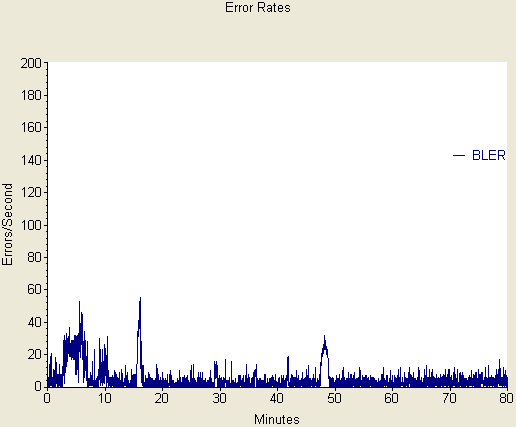Click the BLER legend line color swatch
The width and height of the screenshot is (516, 427).
pos(459,156)
